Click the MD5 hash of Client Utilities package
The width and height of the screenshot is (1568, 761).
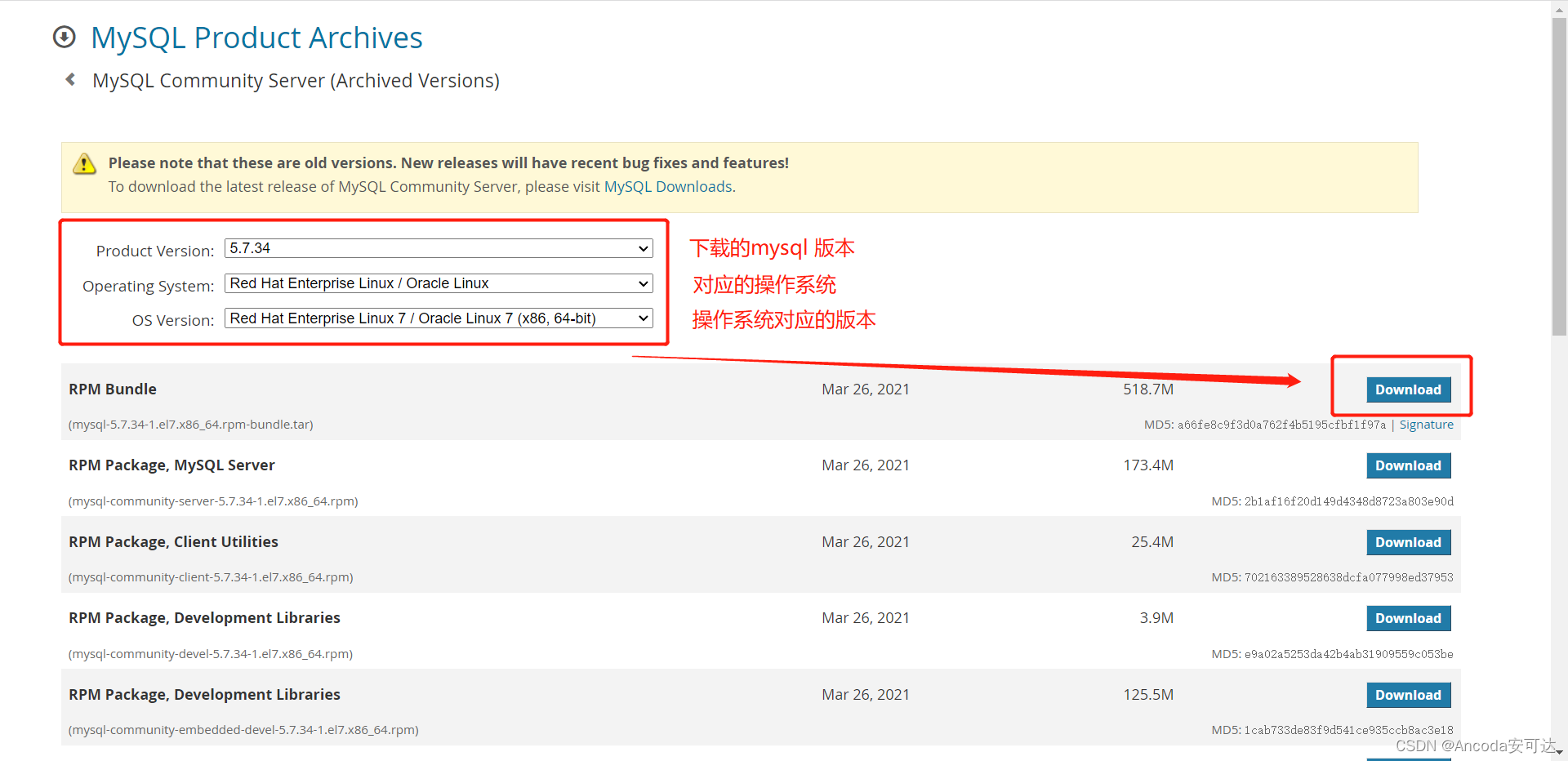[1348, 577]
